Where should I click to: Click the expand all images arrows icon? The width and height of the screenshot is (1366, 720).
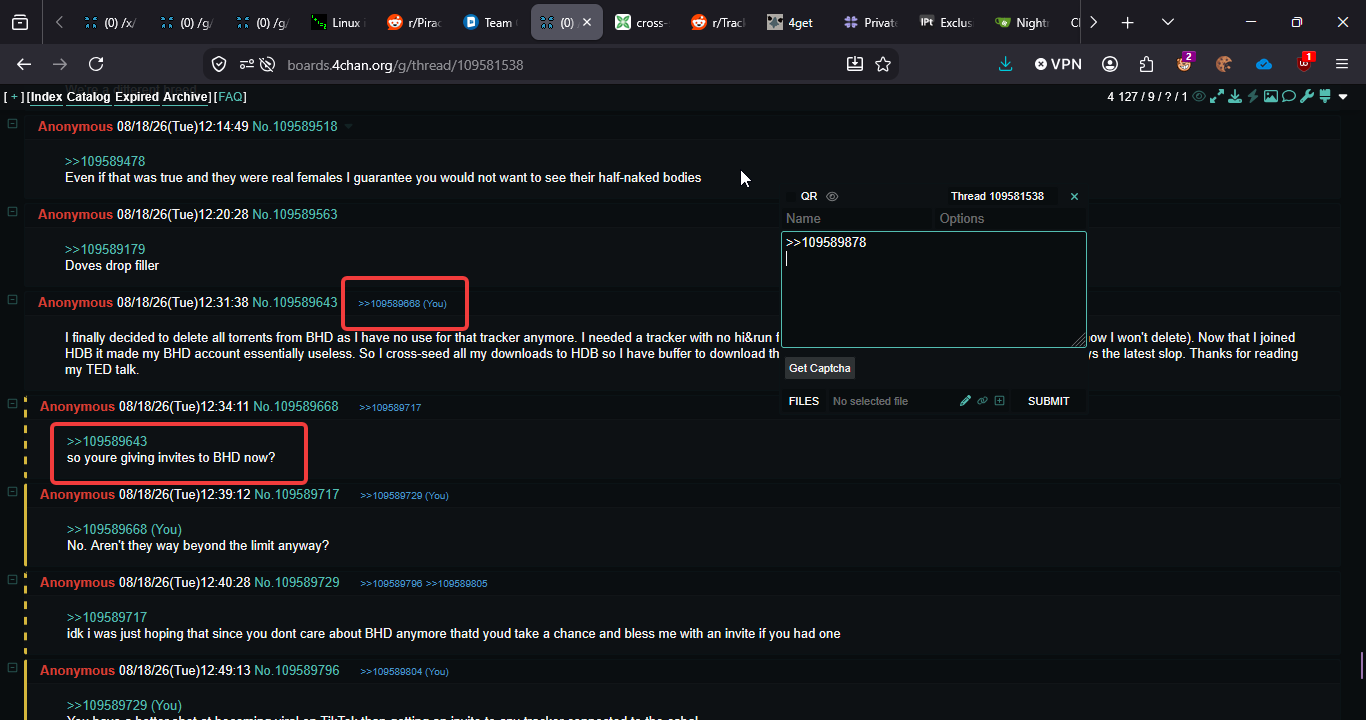(1217, 97)
